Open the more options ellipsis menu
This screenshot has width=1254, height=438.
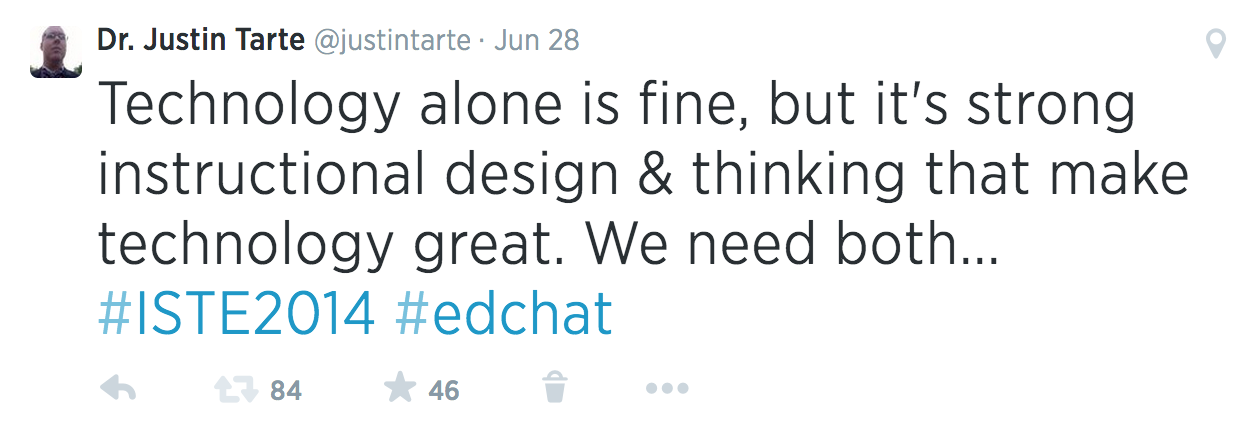(x=666, y=388)
